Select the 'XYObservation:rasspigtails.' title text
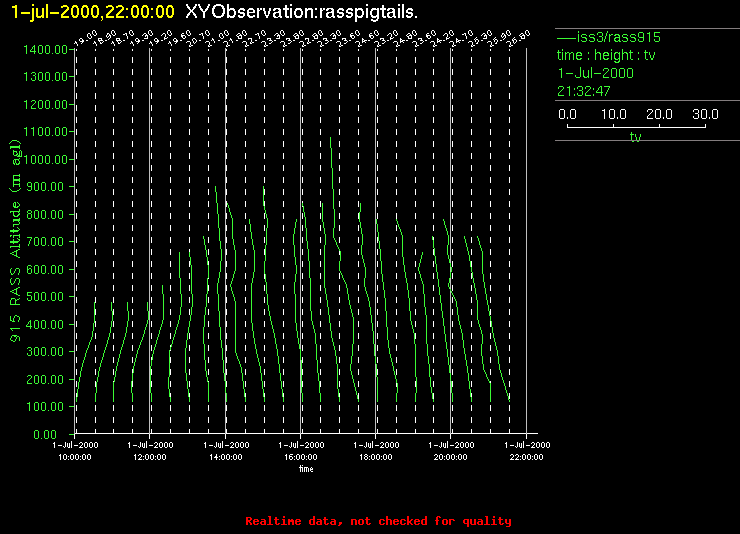This screenshot has width=740, height=534. click(302, 12)
